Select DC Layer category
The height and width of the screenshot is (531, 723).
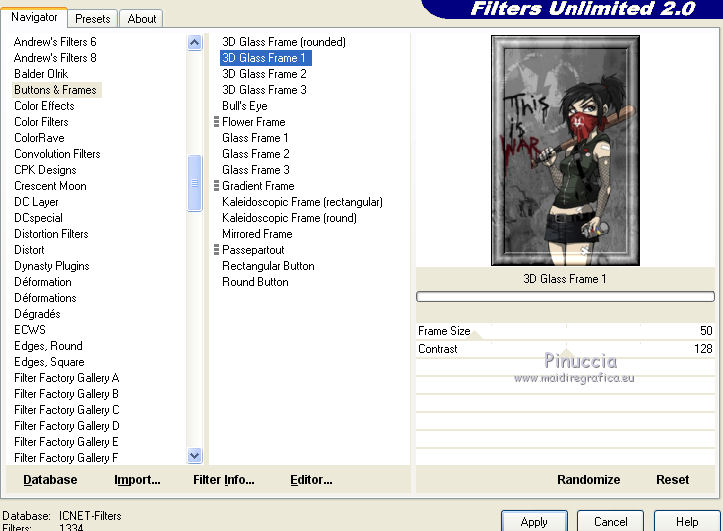pyautogui.click(x=36, y=202)
